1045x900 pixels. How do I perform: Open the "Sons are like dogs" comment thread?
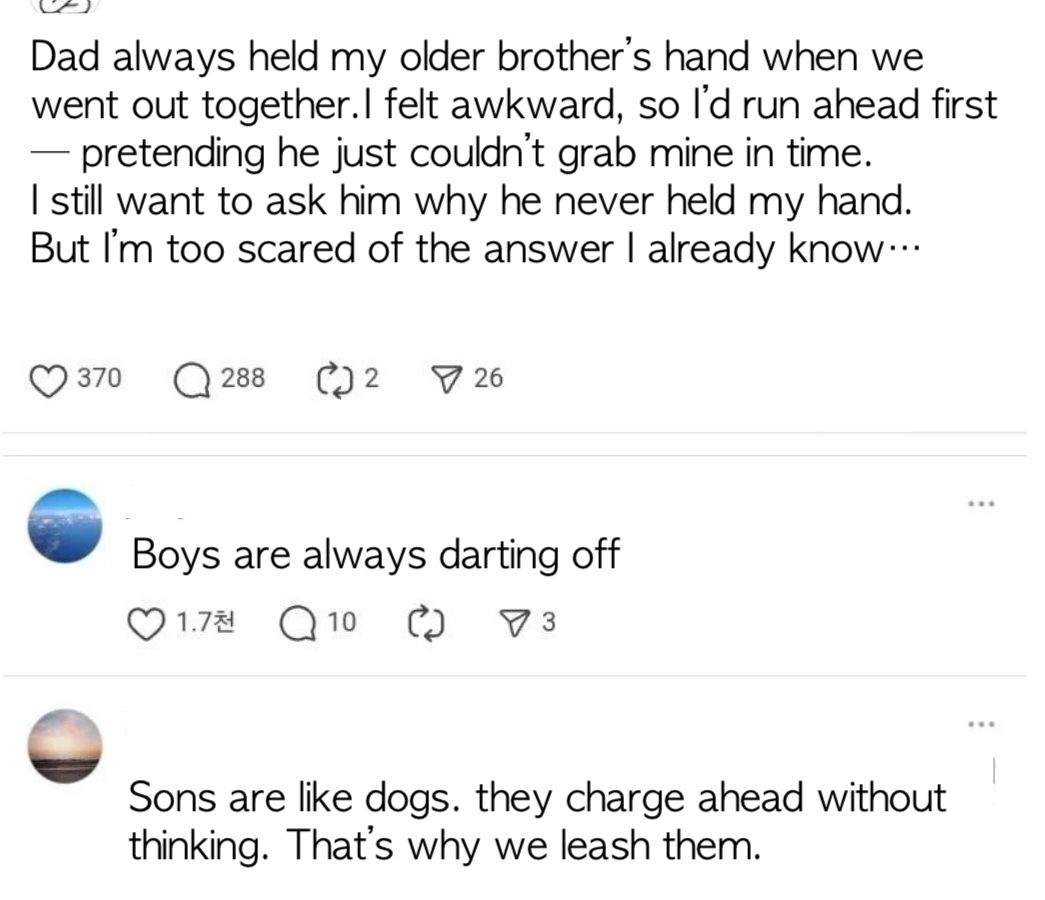[x=536, y=822]
